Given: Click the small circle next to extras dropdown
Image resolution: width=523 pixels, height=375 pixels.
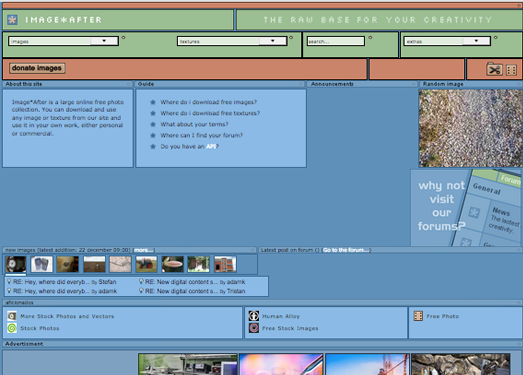Looking at the screenshot, I should click(x=496, y=38).
